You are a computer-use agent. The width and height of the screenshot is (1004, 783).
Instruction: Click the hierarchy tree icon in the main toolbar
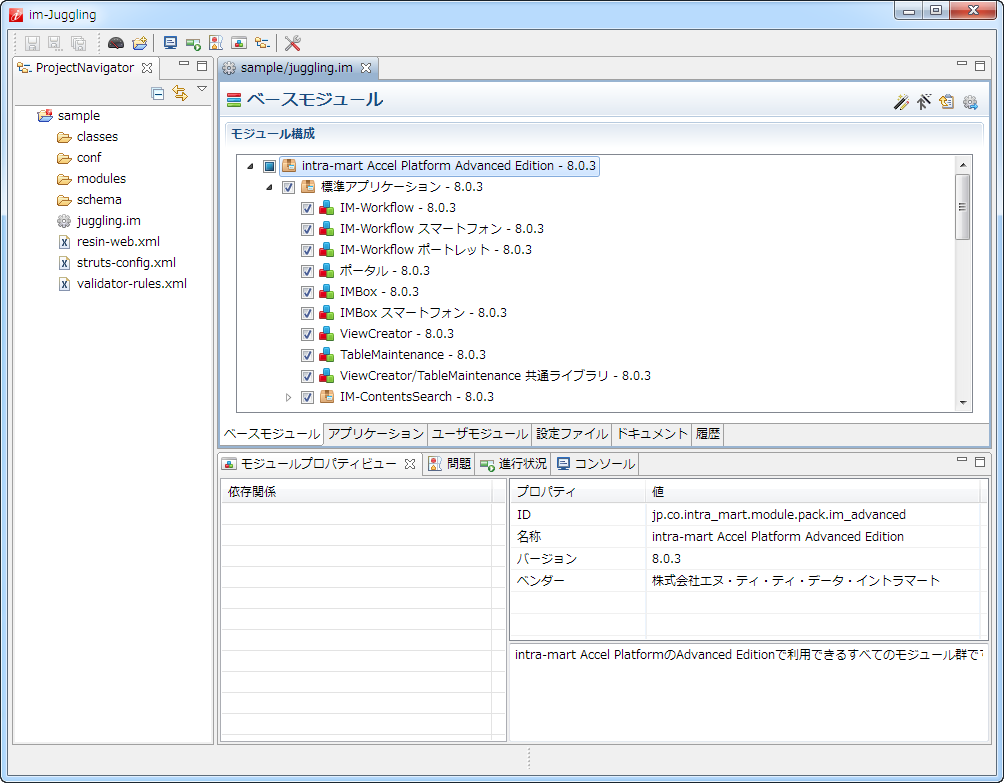(262, 43)
